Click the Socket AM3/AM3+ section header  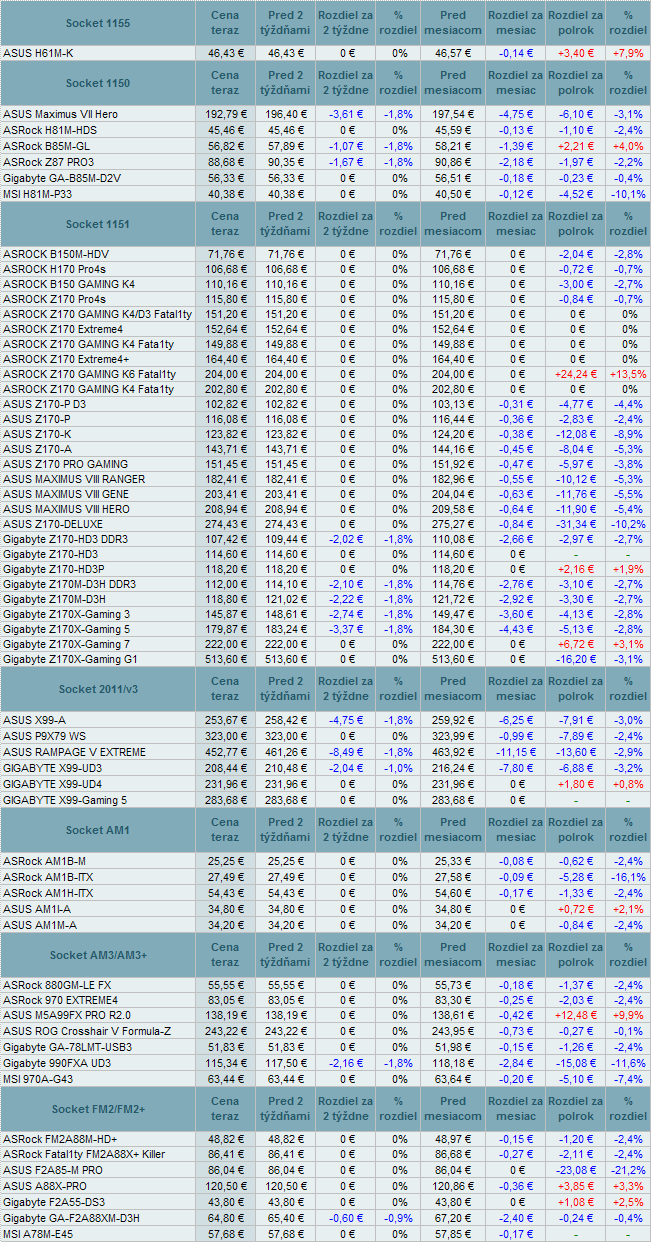click(97, 955)
